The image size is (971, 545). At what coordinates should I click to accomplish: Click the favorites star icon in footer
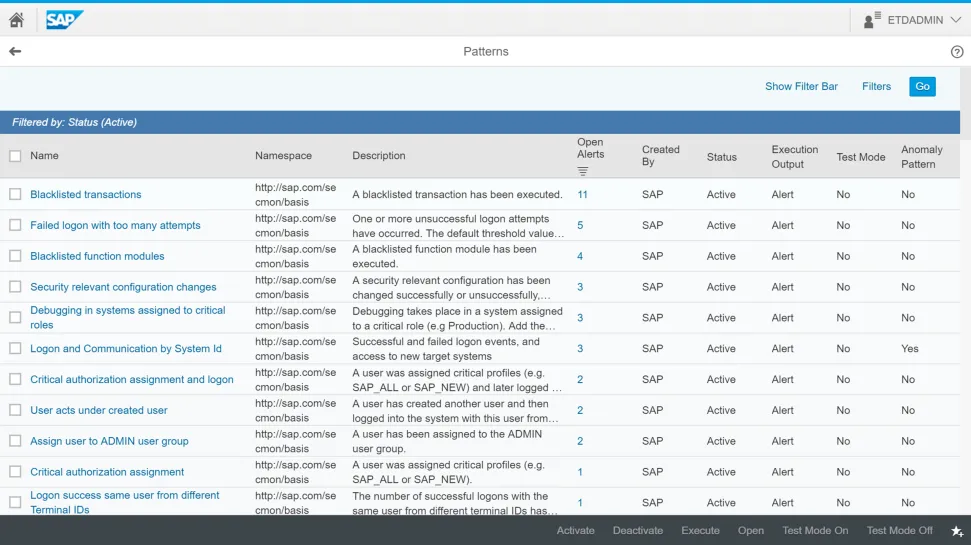956,531
